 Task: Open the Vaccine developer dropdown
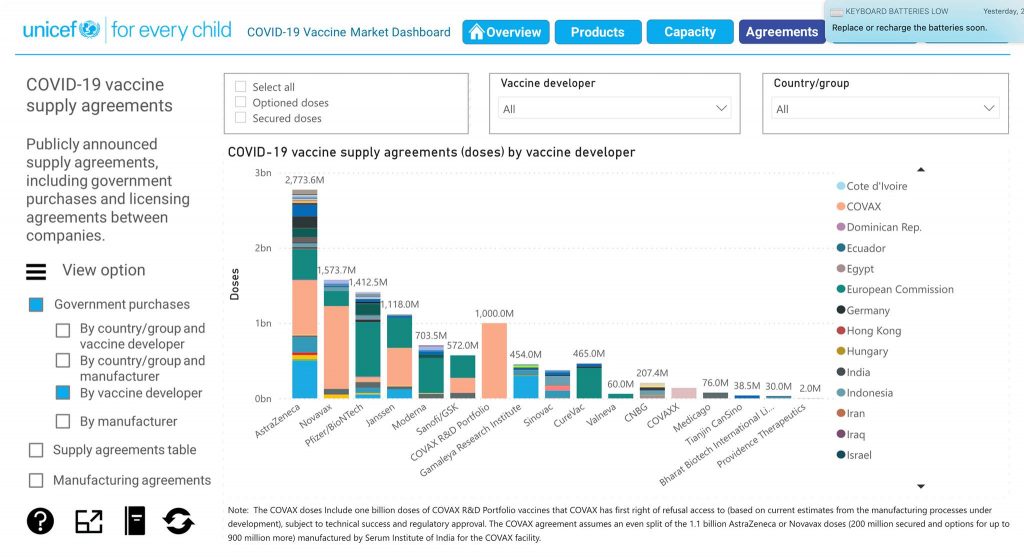point(615,108)
